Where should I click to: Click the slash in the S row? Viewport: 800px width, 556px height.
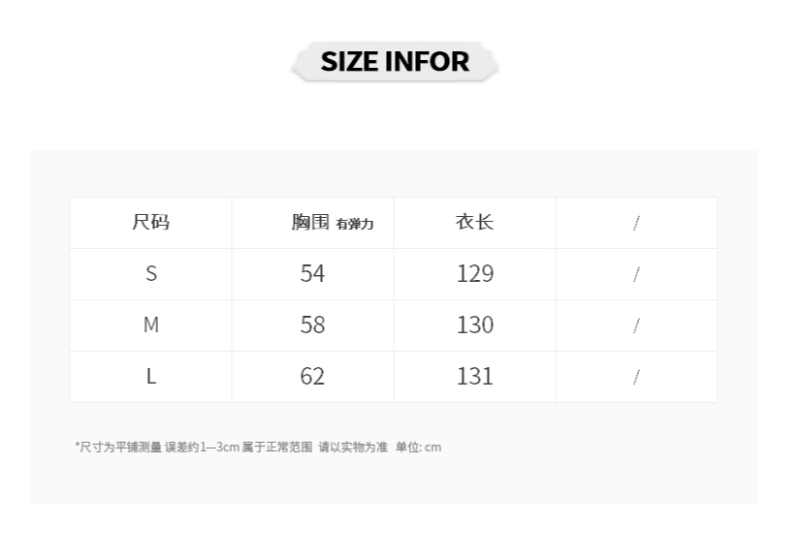pos(636,274)
